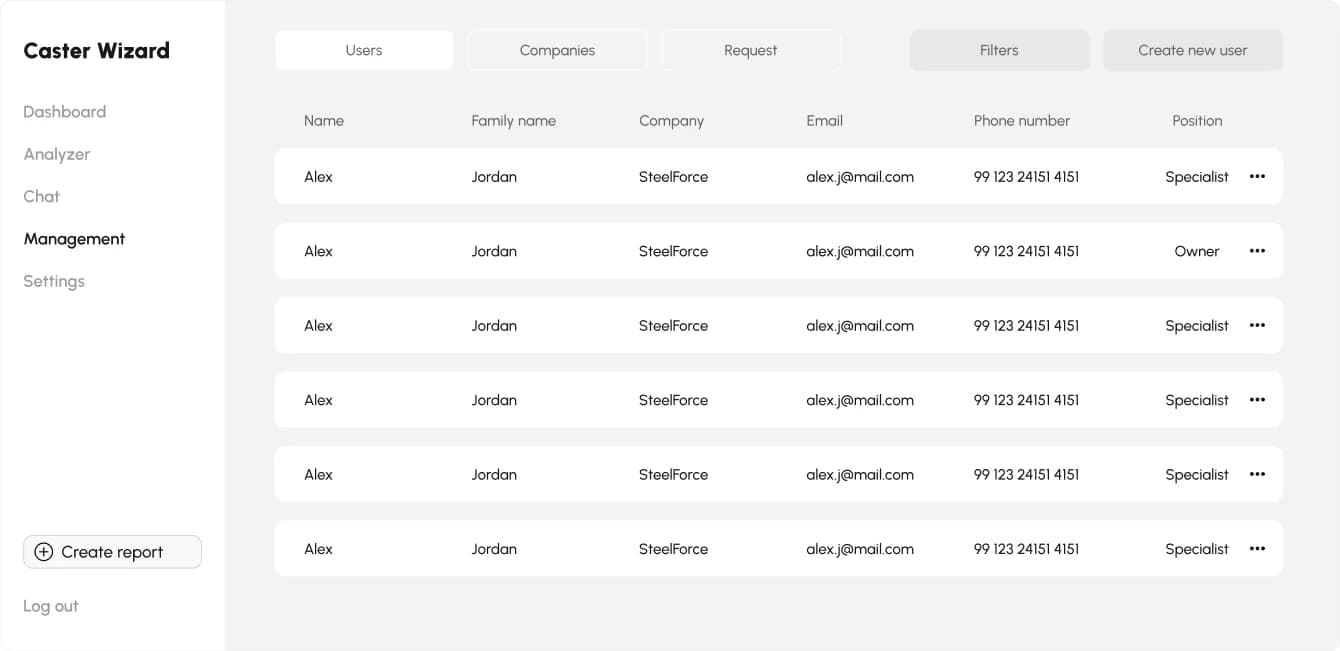Open Chat from the sidebar
The image size is (1340, 651).
[x=42, y=196]
